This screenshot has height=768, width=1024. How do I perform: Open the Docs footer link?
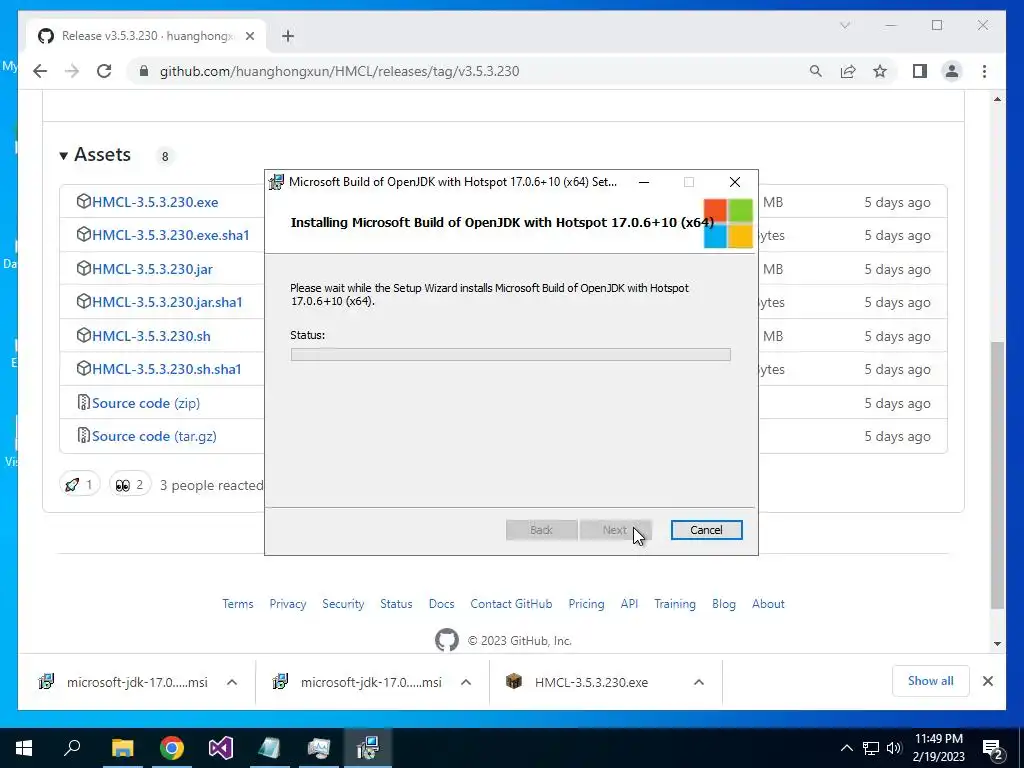(441, 604)
